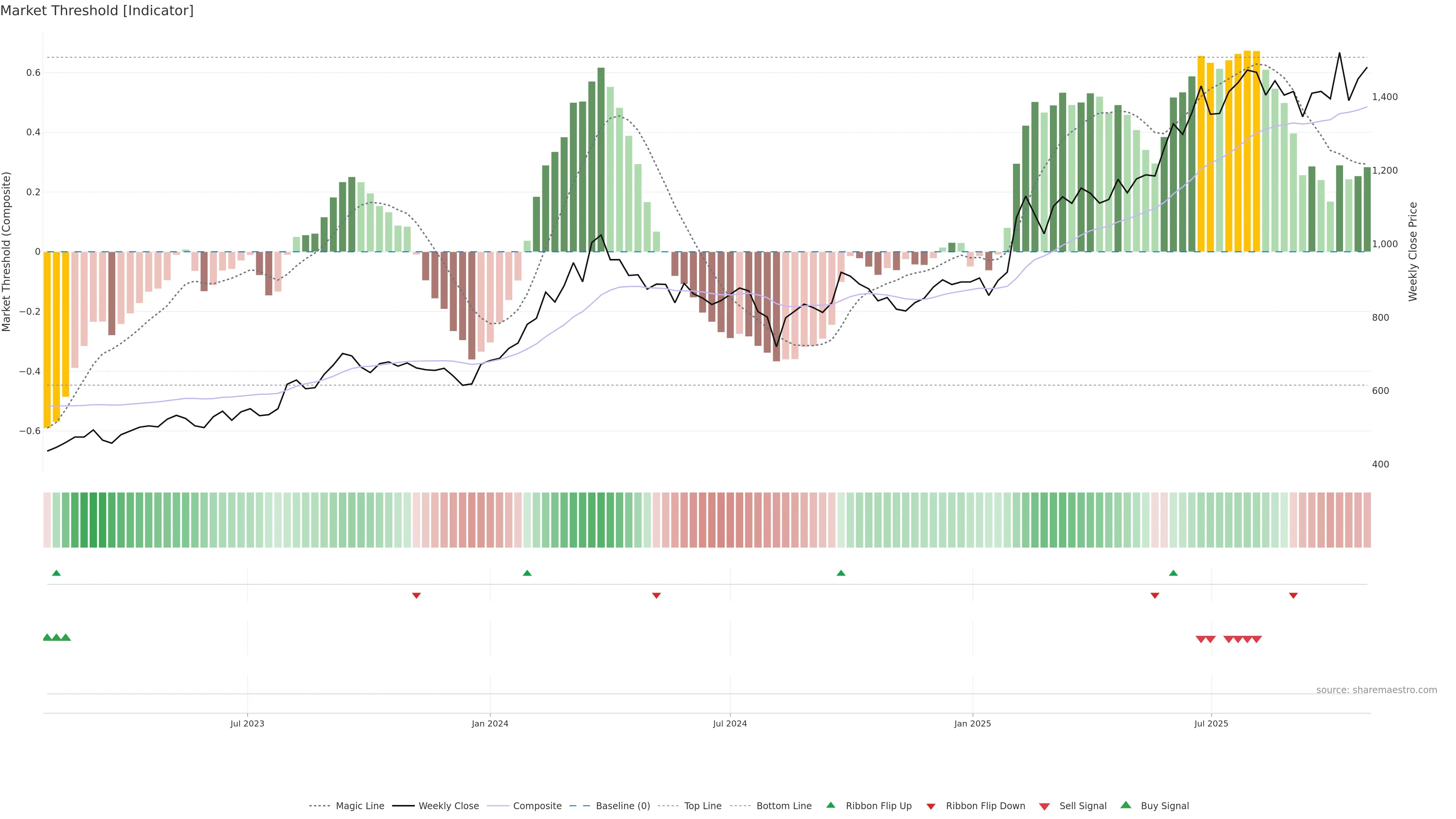Click the rightmost red sell signal triangle
This screenshot has height=819, width=1456.
1257,639
